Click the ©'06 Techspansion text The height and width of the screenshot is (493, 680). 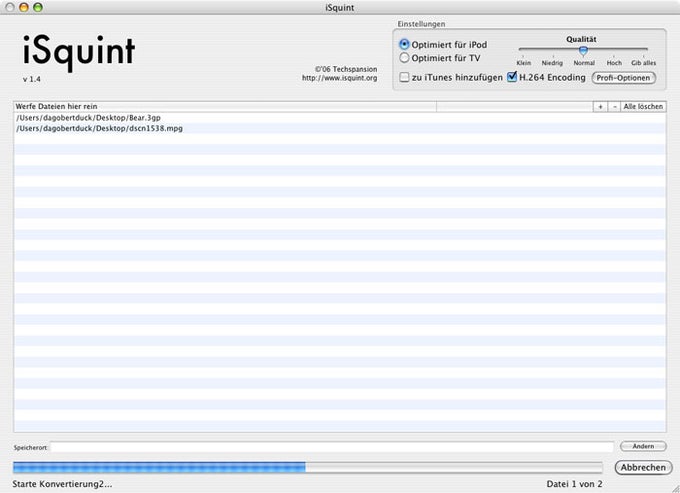tap(346, 69)
